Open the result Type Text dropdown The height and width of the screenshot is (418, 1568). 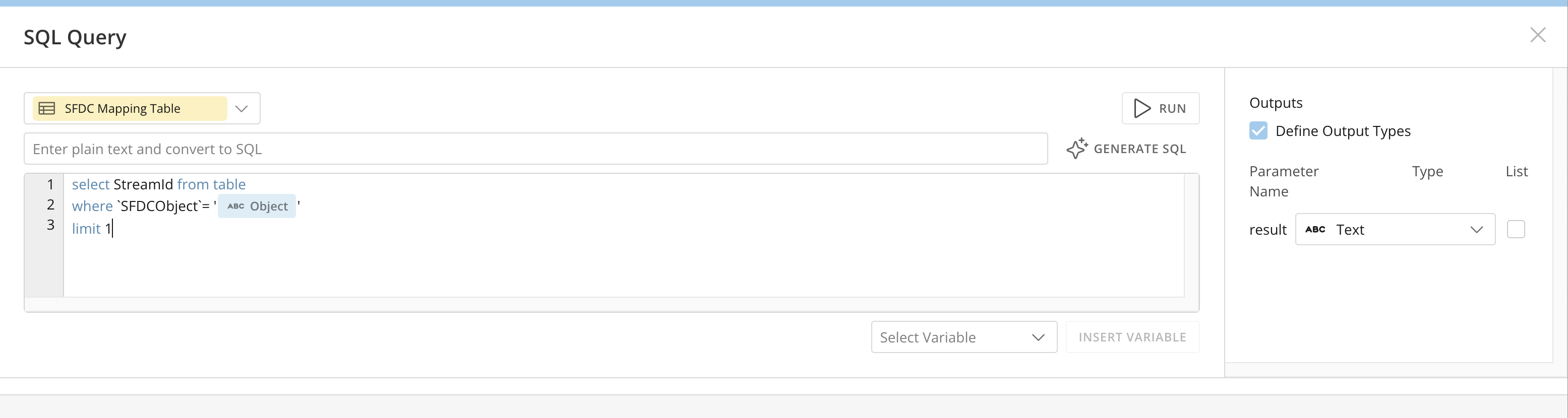[x=1395, y=229]
